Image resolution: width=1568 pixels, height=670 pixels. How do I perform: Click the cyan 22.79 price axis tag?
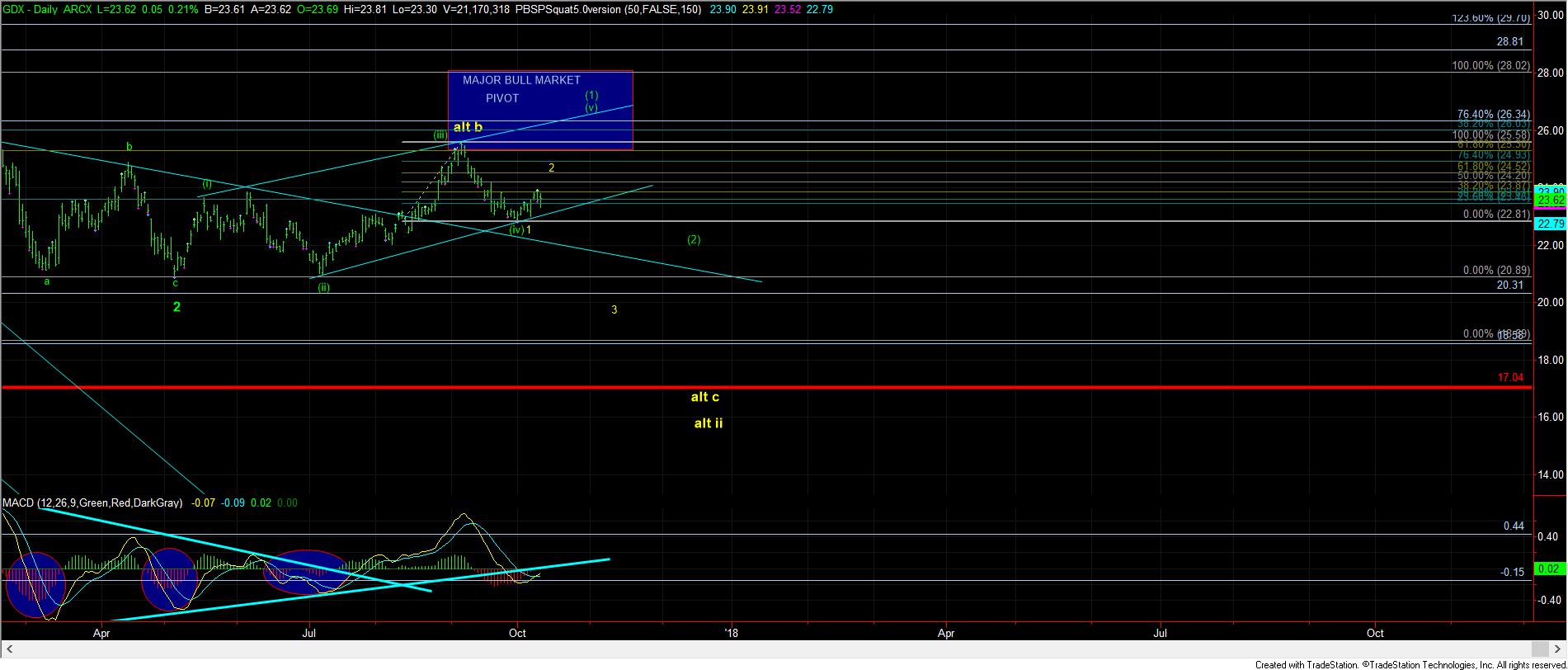[1550, 224]
